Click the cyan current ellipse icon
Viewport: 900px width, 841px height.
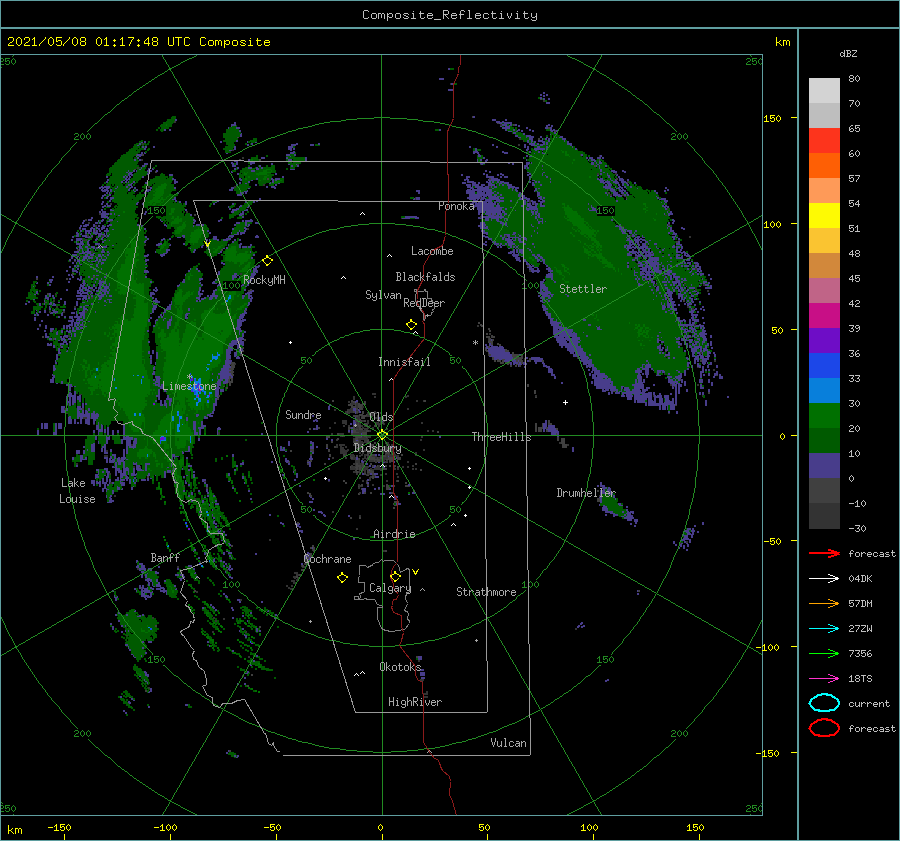pyautogui.click(x=824, y=703)
